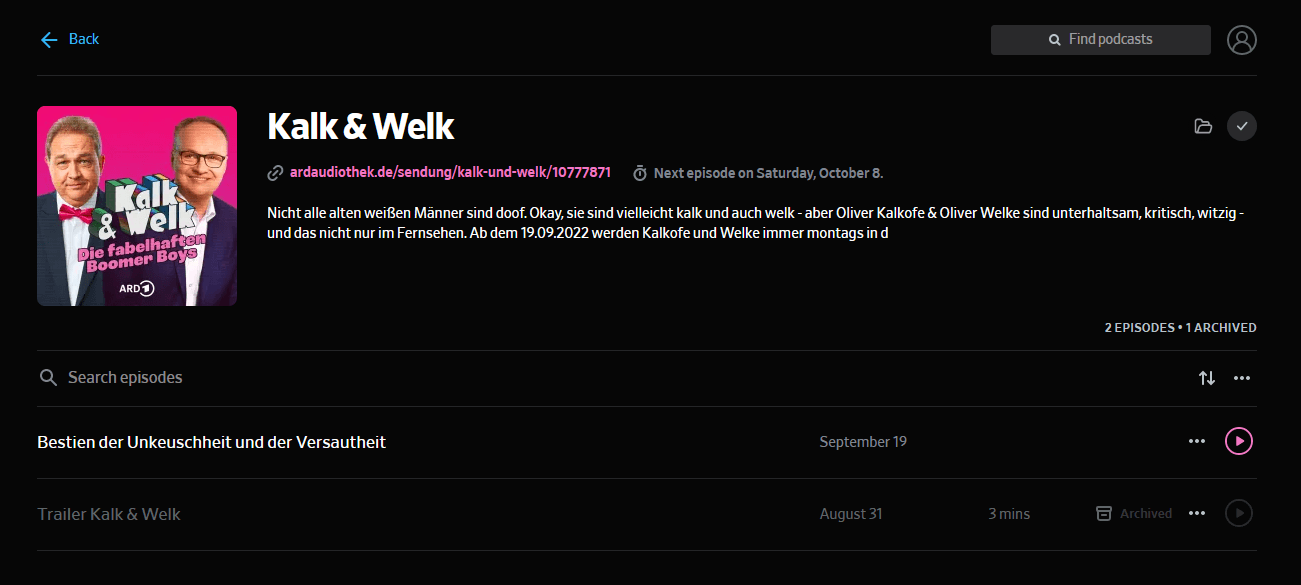The image size is (1301, 585).
Task: Click the link chain icon
Action: click(275, 173)
